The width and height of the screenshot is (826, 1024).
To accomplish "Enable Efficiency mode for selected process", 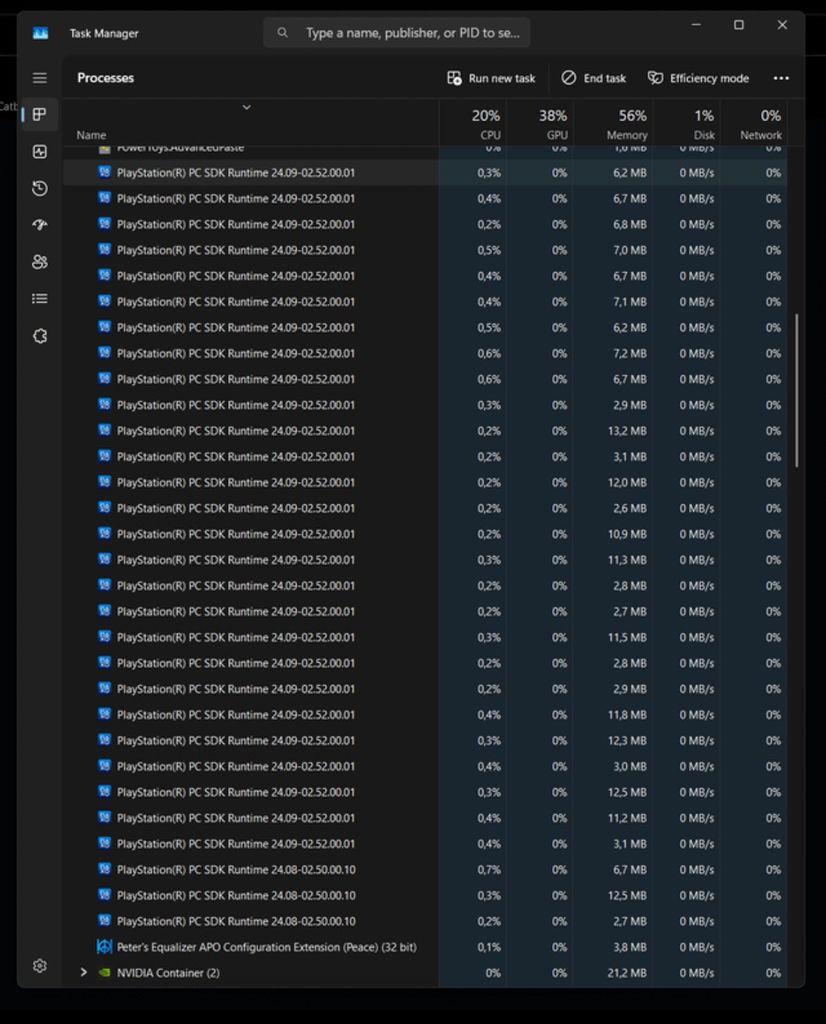I will click(698, 78).
